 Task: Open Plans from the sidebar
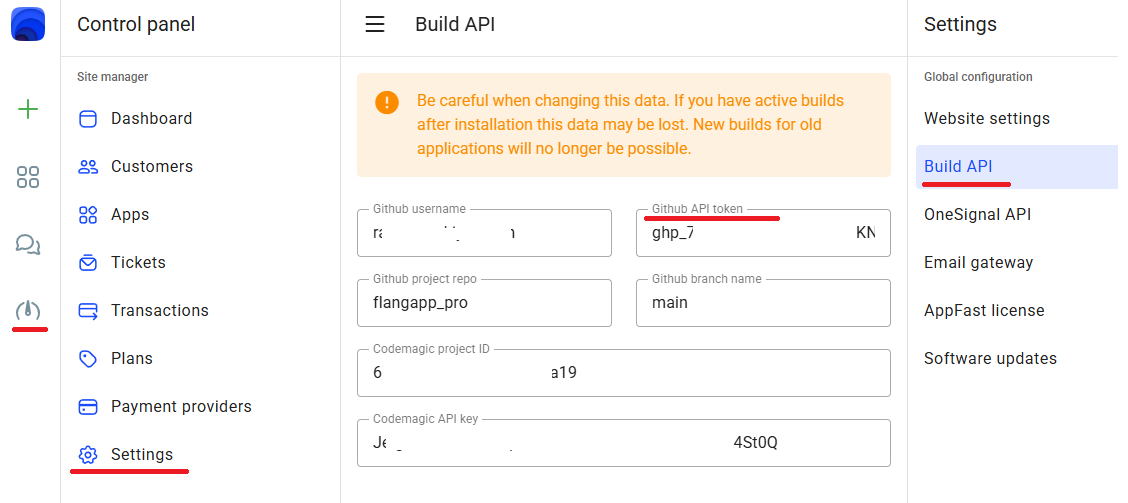[131, 359]
